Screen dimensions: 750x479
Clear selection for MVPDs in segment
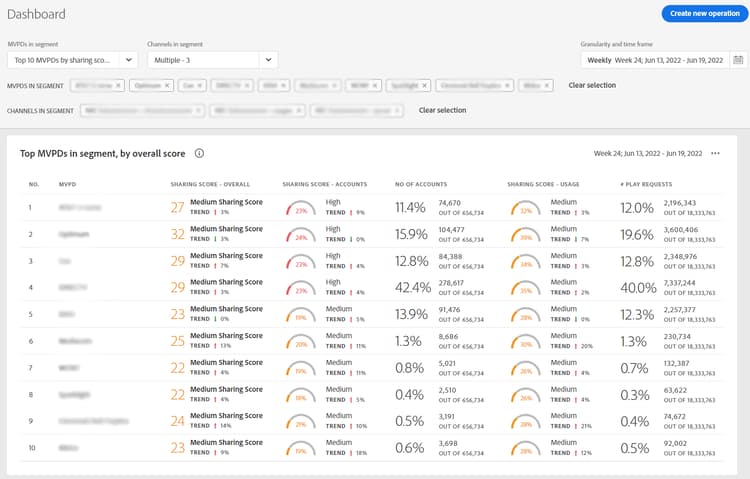point(592,86)
